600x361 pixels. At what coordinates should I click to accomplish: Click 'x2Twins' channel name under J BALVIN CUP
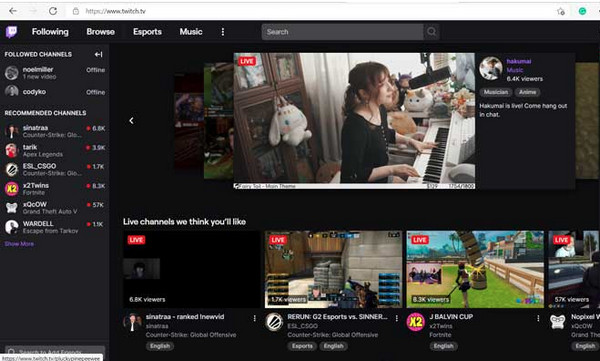(x=441, y=326)
